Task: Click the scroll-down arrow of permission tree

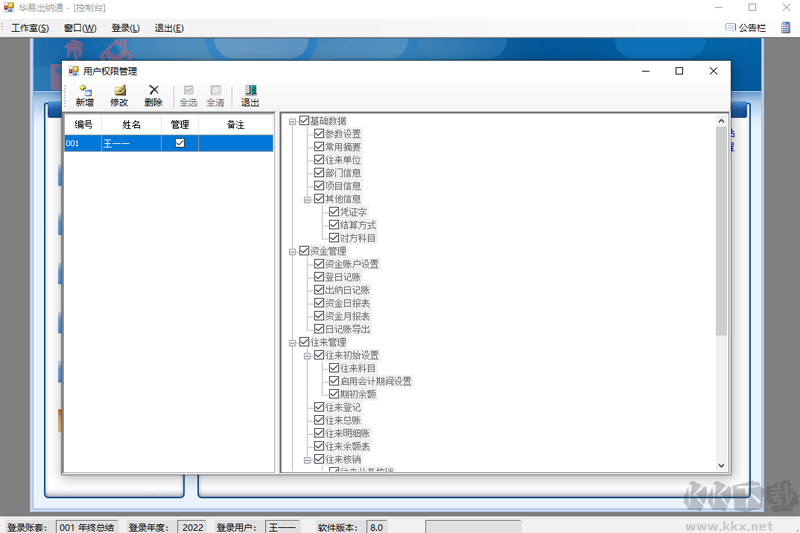Action: (721, 465)
